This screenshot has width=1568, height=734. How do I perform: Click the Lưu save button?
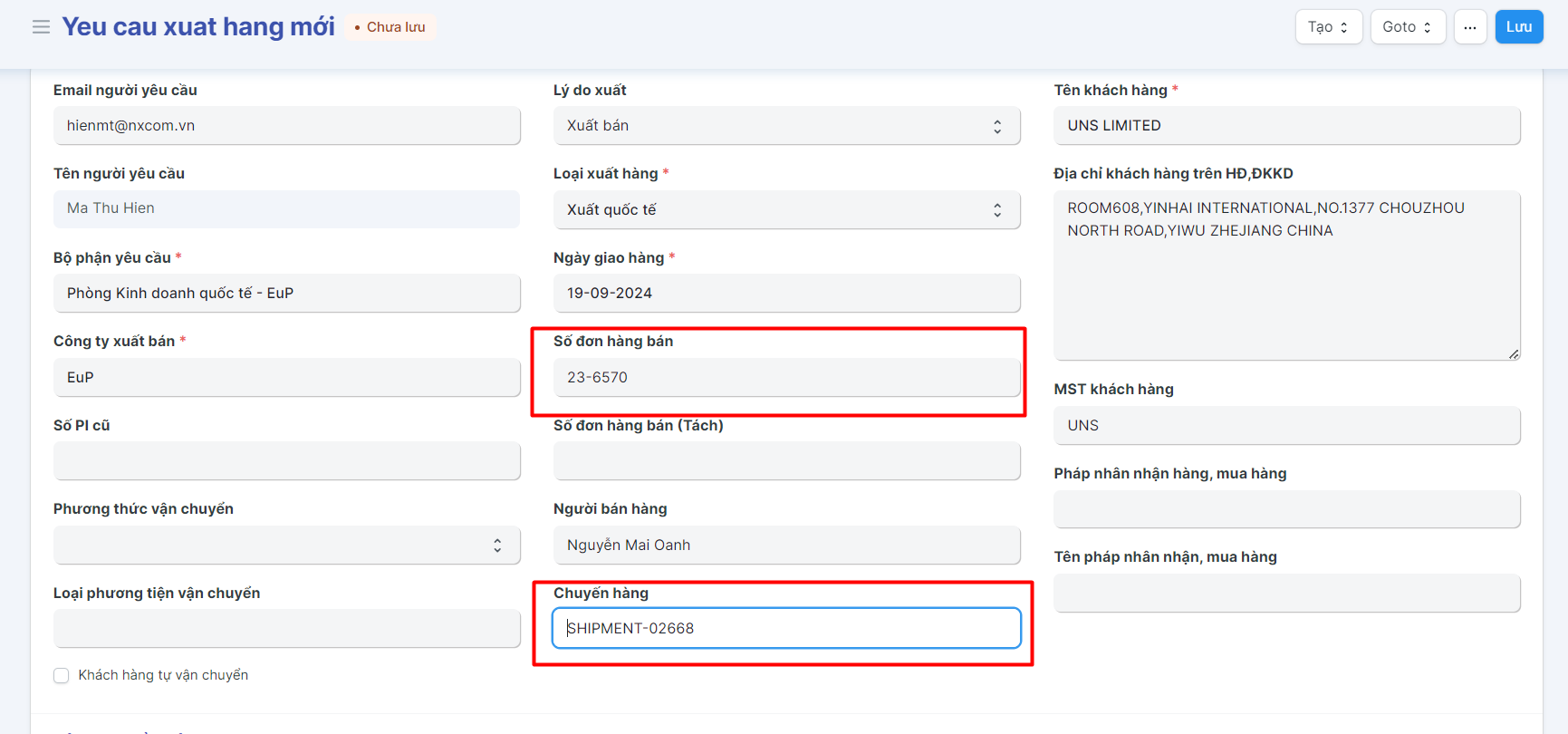(x=1518, y=27)
